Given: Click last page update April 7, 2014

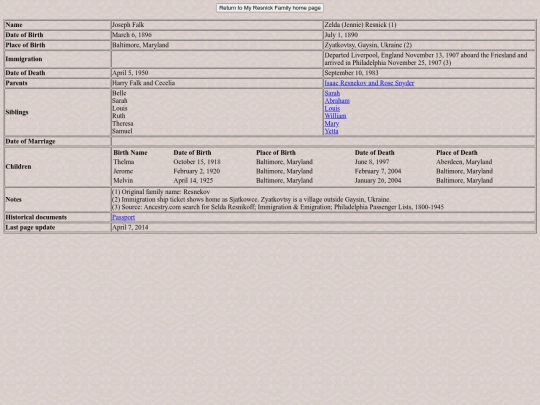Looking at the screenshot, I should 130,227.
